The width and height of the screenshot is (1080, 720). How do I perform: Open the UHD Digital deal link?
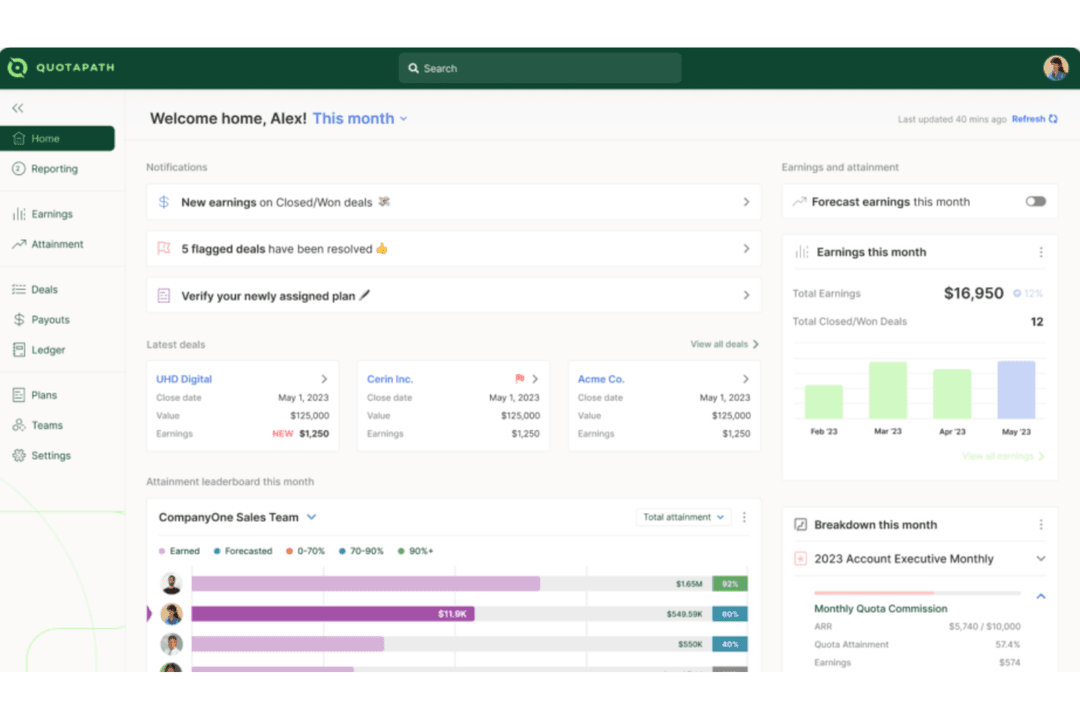click(184, 379)
